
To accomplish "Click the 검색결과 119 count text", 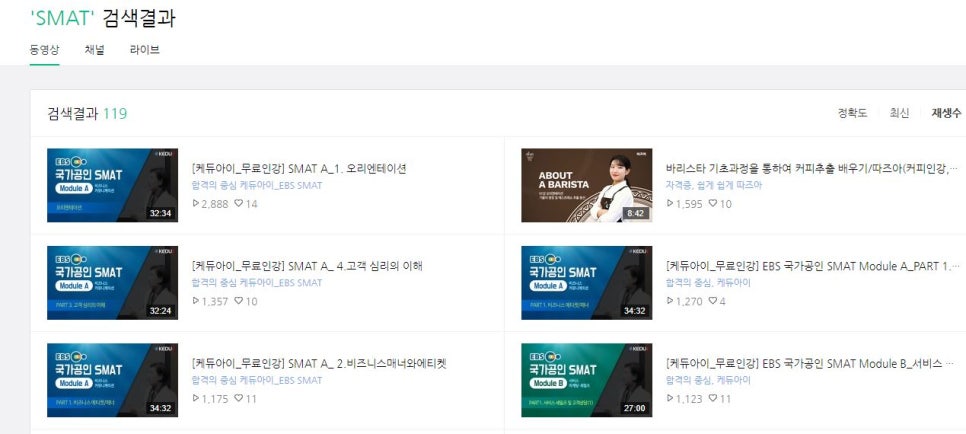I will pos(87,113).
